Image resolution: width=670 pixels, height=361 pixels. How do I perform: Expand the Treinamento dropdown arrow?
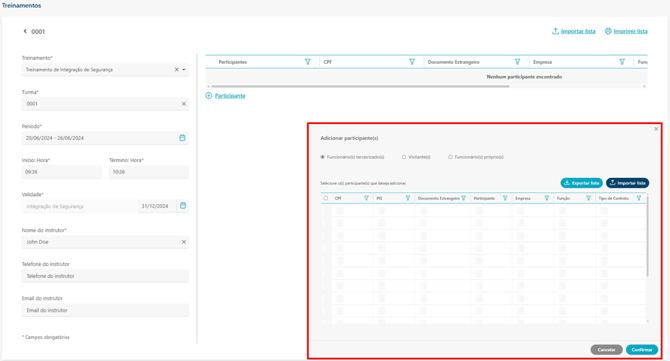(x=184, y=70)
